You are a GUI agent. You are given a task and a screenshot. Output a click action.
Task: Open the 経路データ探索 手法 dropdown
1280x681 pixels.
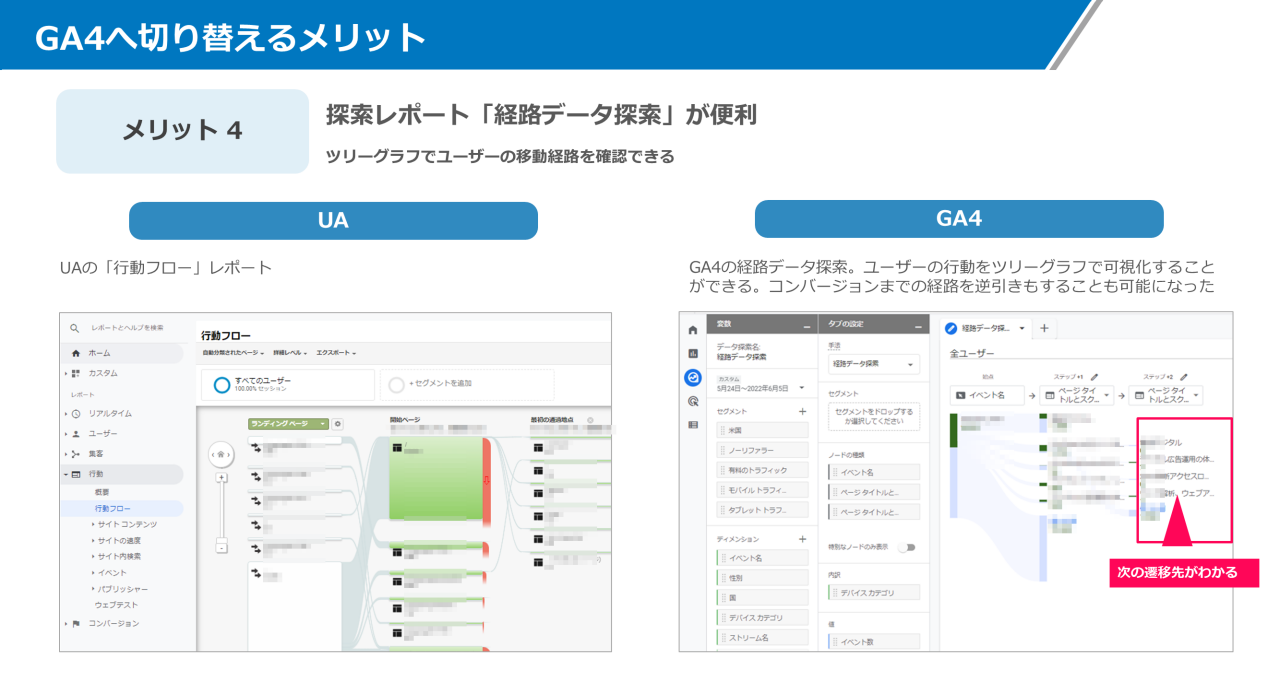873,364
